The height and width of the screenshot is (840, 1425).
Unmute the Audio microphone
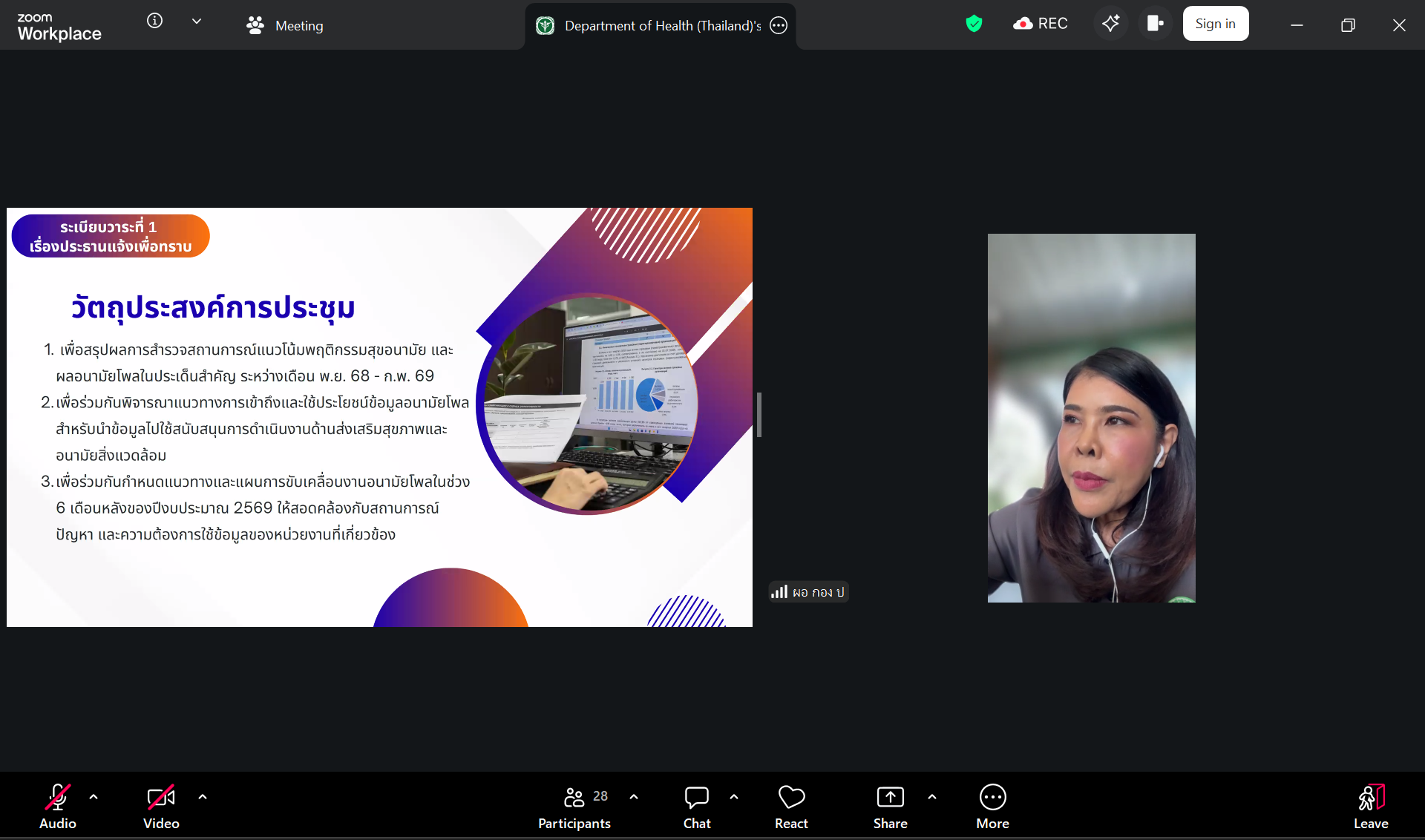(x=58, y=807)
